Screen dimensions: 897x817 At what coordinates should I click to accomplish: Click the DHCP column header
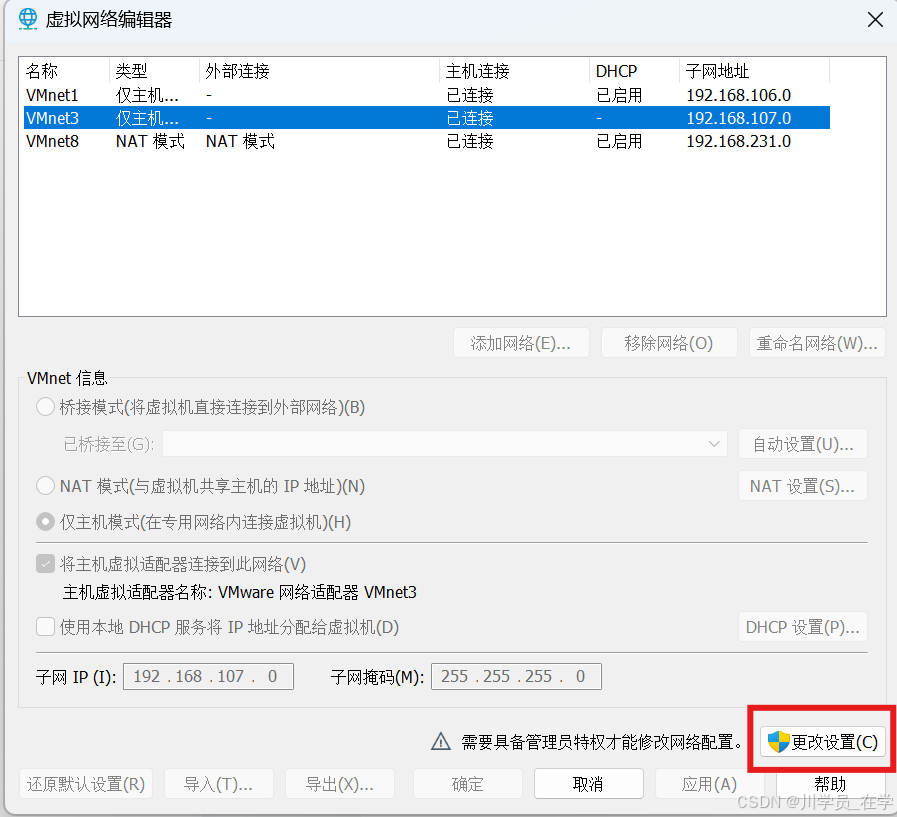[634, 71]
